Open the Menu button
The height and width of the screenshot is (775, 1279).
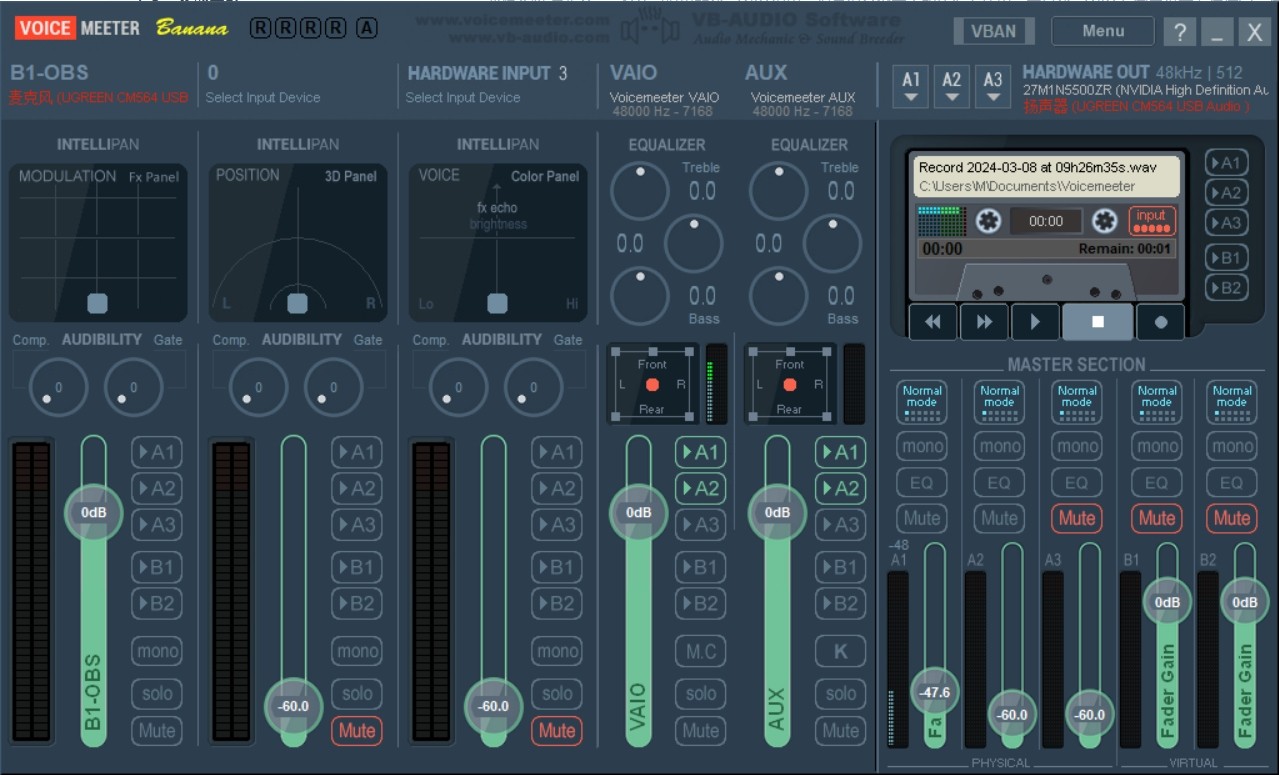click(x=1102, y=31)
